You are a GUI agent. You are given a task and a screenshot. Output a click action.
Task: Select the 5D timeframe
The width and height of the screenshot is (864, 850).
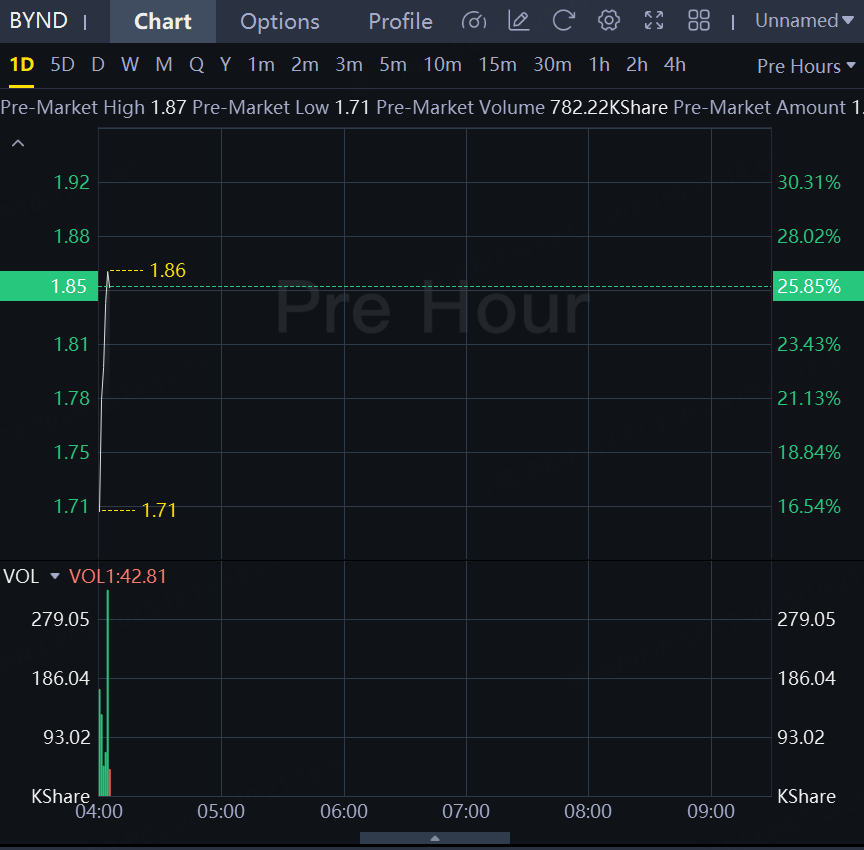pos(62,65)
